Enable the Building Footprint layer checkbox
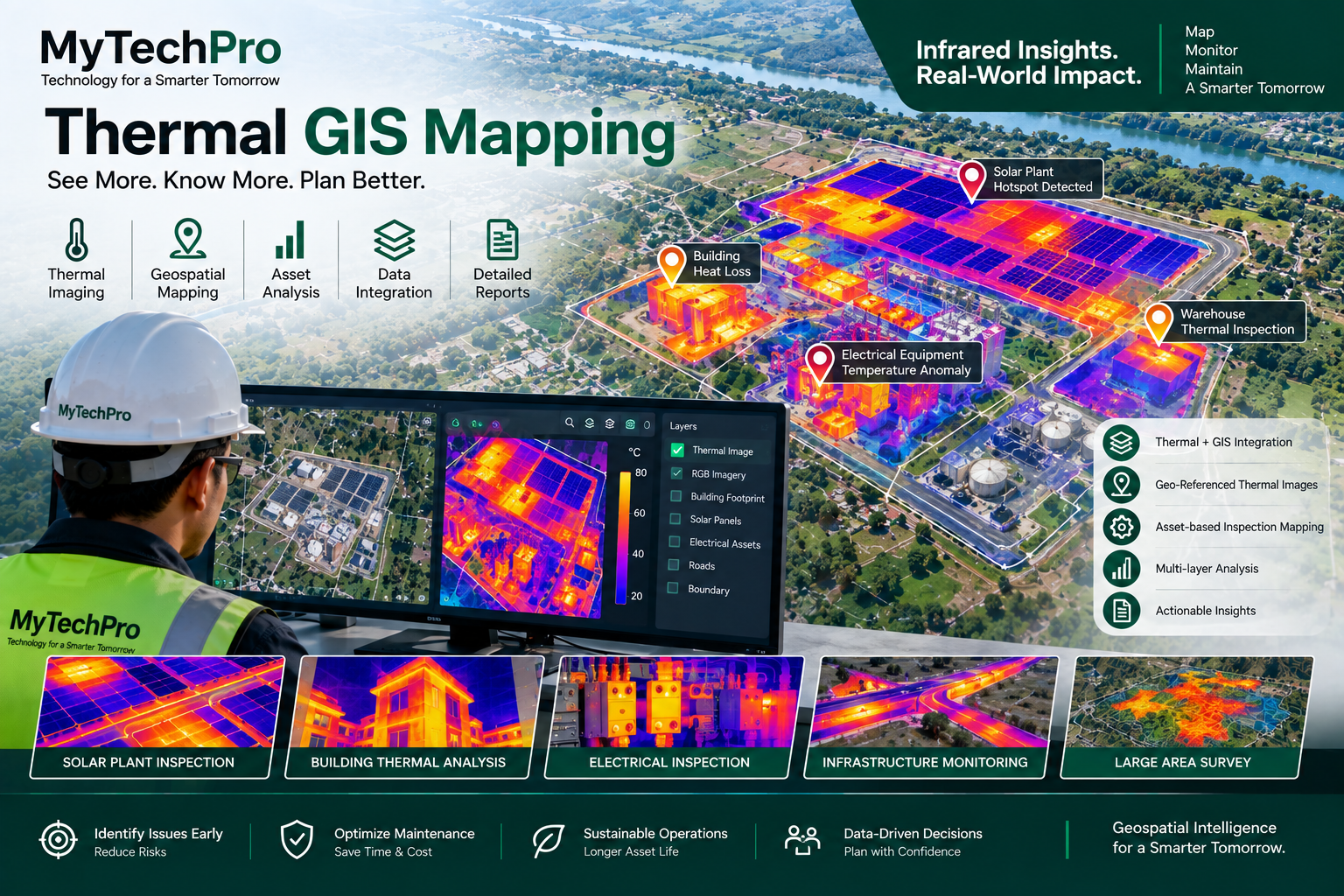The height and width of the screenshot is (896, 1344). click(x=675, y=496)
